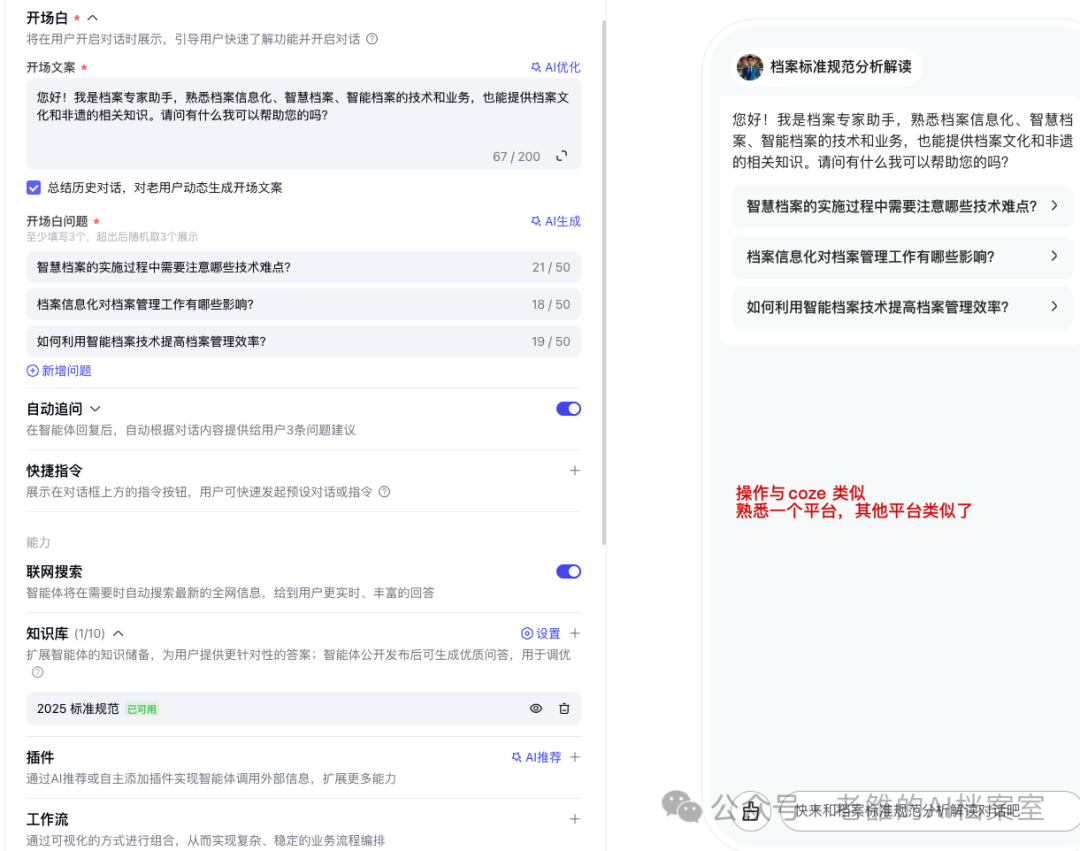The height and width of the screenshot is (851, 1080).
Task: Open help icon beside 开场白 description
Action: coord(372,39)
